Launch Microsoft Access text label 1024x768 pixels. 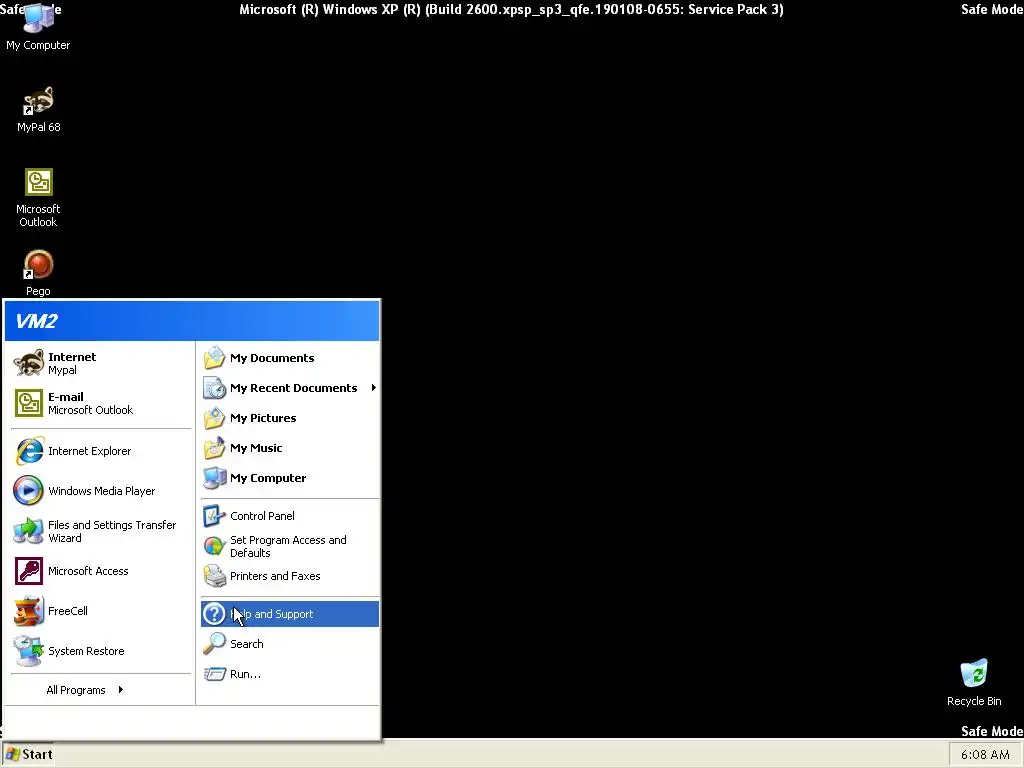(x=88, y=571)
